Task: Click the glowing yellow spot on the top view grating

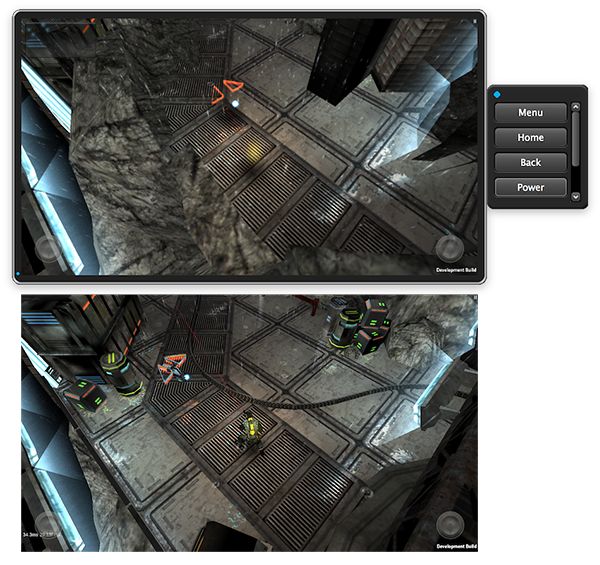Action: tap(253, 152)
